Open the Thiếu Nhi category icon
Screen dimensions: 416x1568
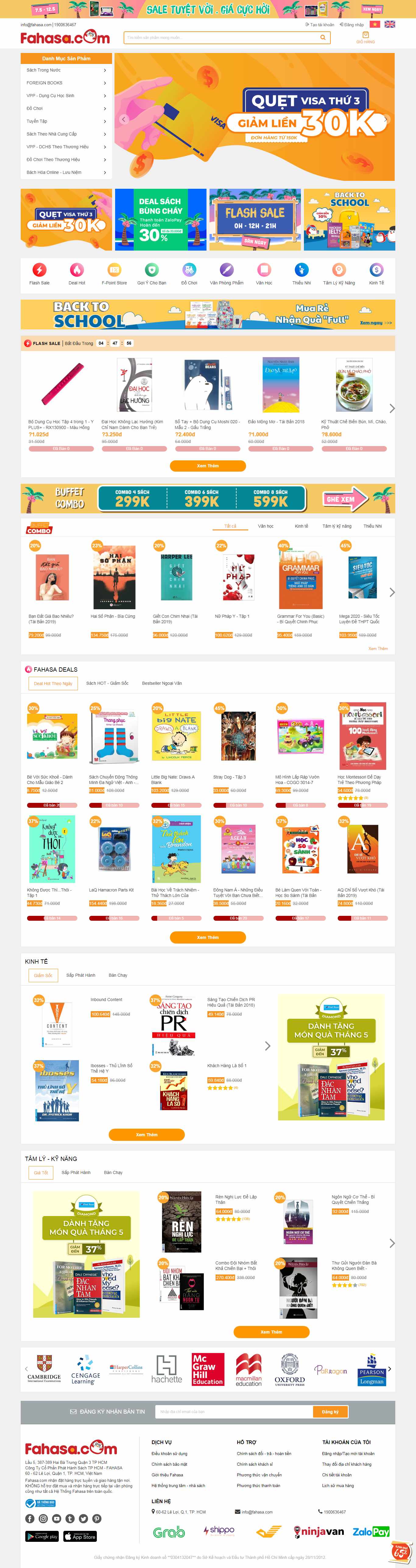pyautogui.click(x=301, y=269)
